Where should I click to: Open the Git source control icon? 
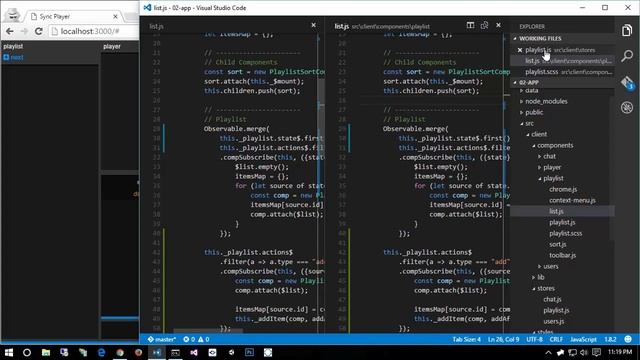pyautogui.click(x=627, y=82)
